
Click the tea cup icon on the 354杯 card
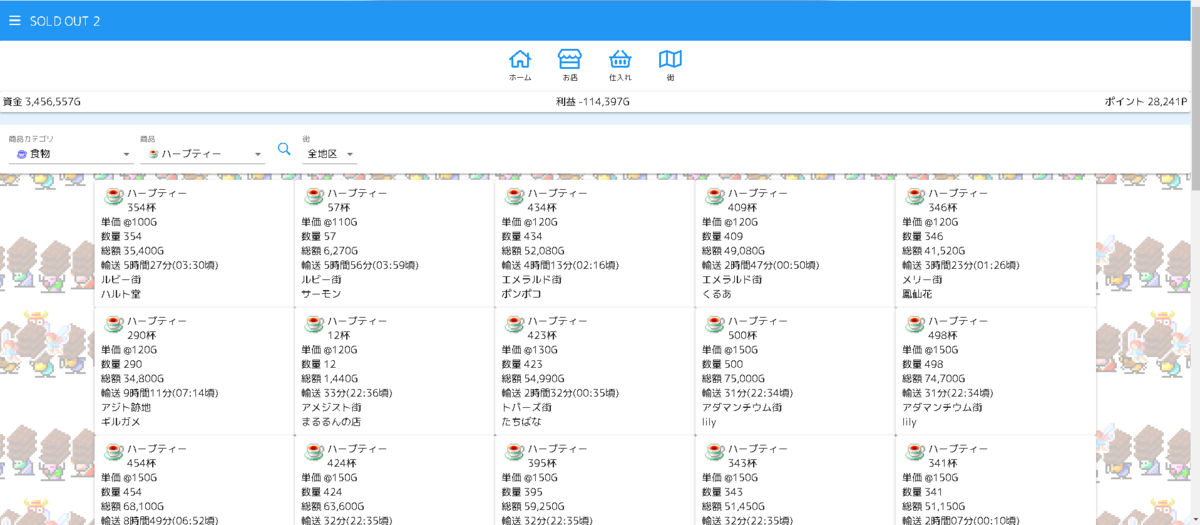[113, 194]
